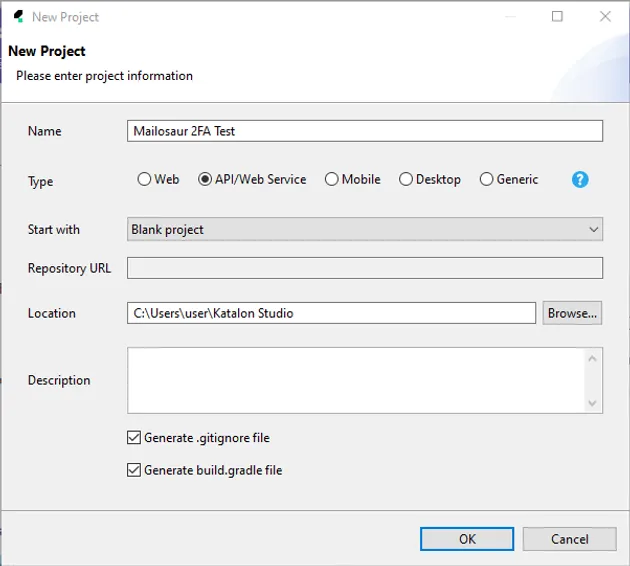Click the Description scrollbar up arrow
Image resolution: width=630 pixels, height=566 pixels.
[593, 358]
